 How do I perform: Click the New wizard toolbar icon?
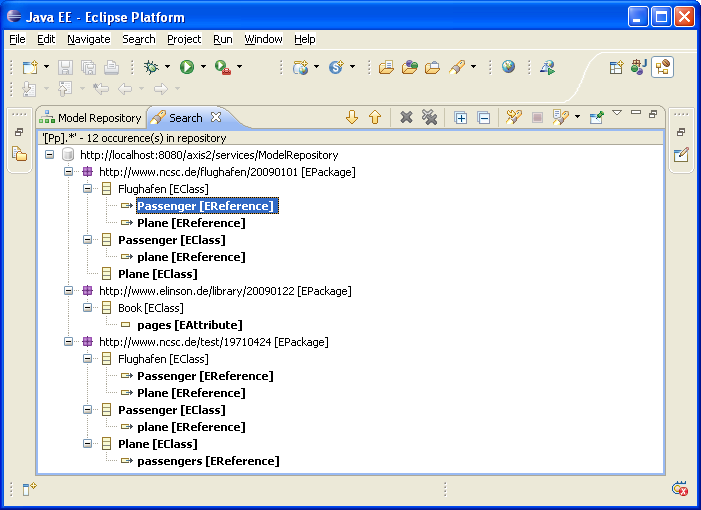(x=30, y=67)
